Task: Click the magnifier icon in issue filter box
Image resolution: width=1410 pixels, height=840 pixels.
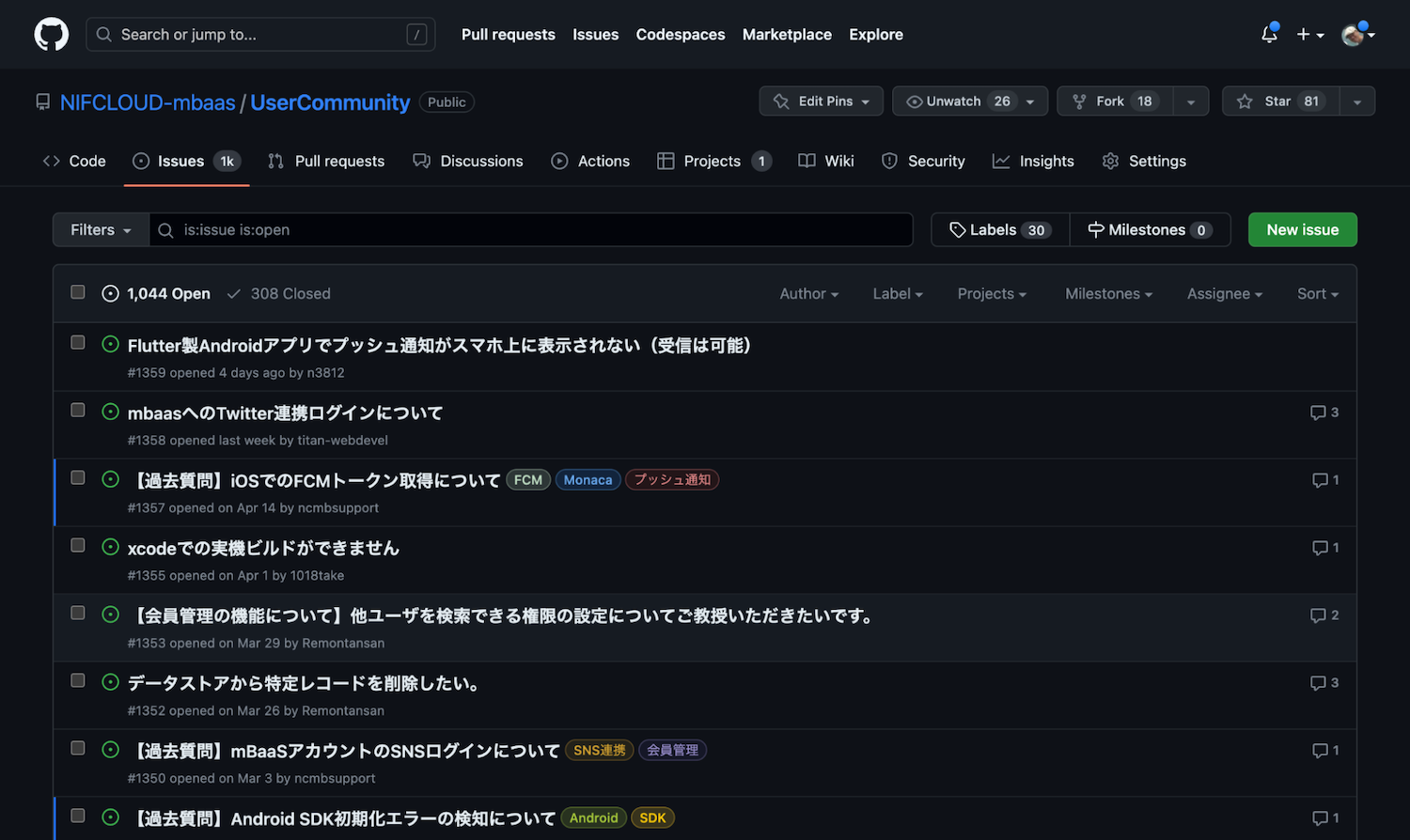Action: 165,230
